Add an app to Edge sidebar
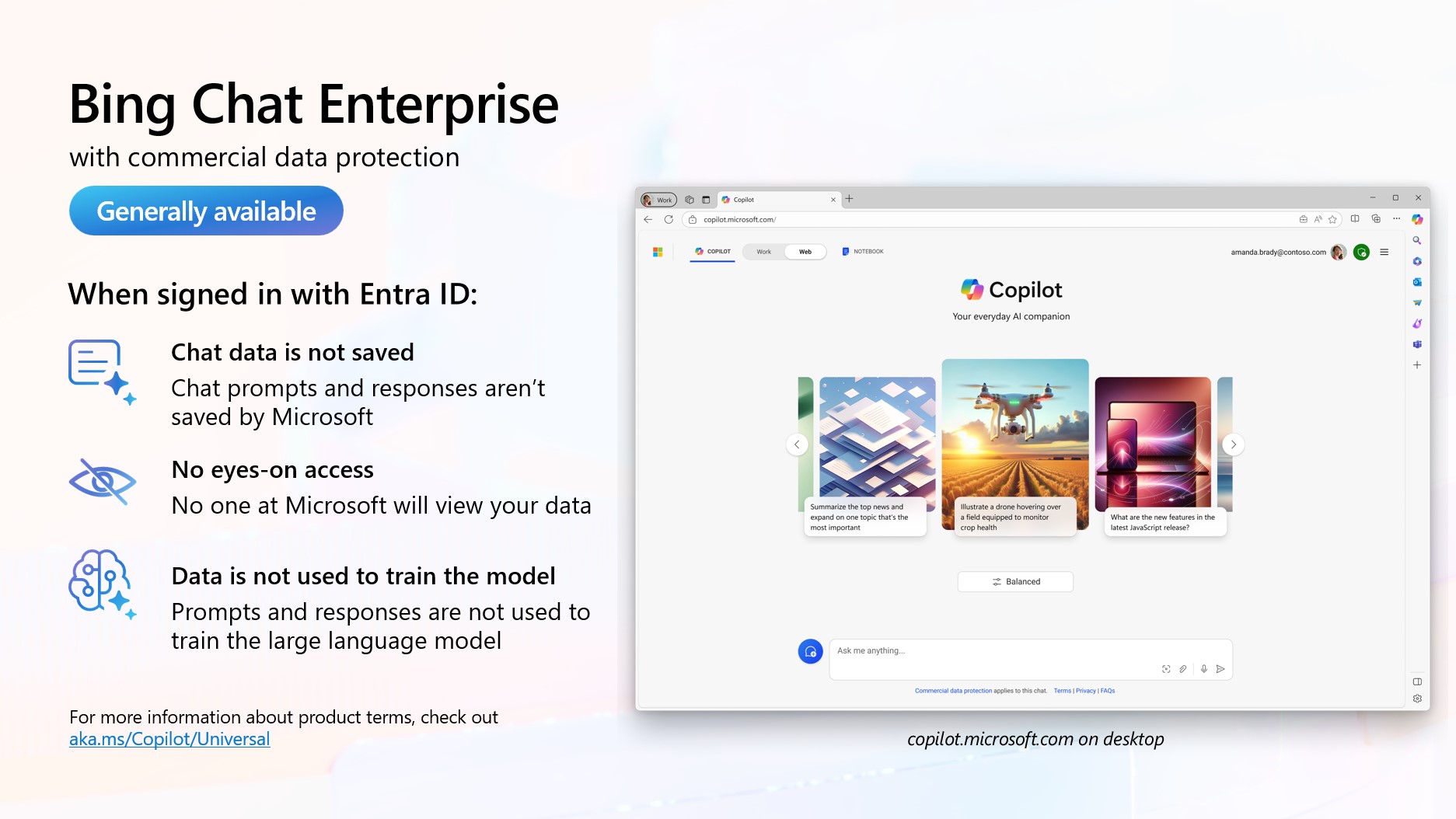This screenshot has height=819, width=1456. (1417, 365)
